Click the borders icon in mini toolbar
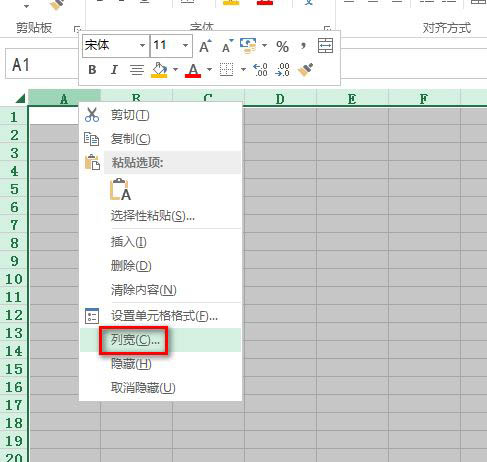Viewport: 487px width, 462px height. click(226, 70)
